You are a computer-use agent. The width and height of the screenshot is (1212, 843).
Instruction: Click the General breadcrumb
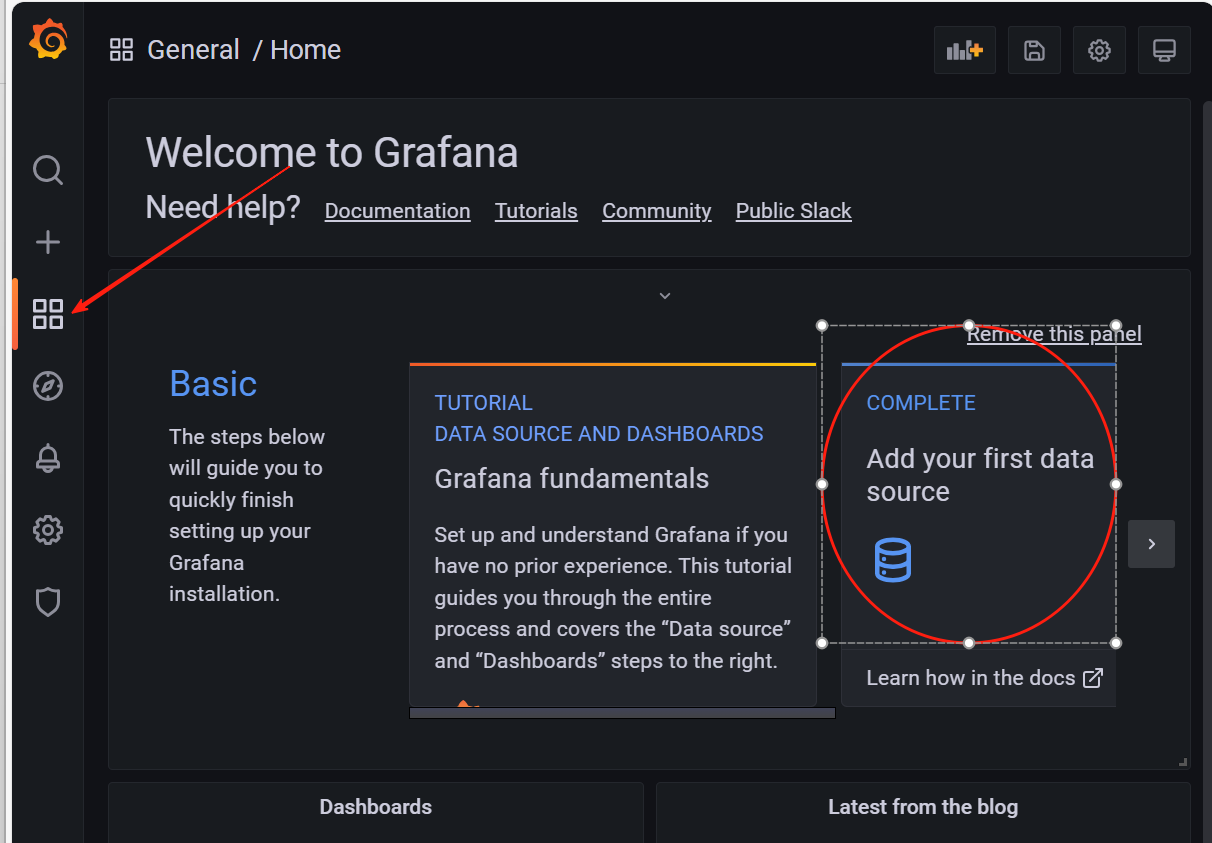pyautogui.click(x=193, y=50)
